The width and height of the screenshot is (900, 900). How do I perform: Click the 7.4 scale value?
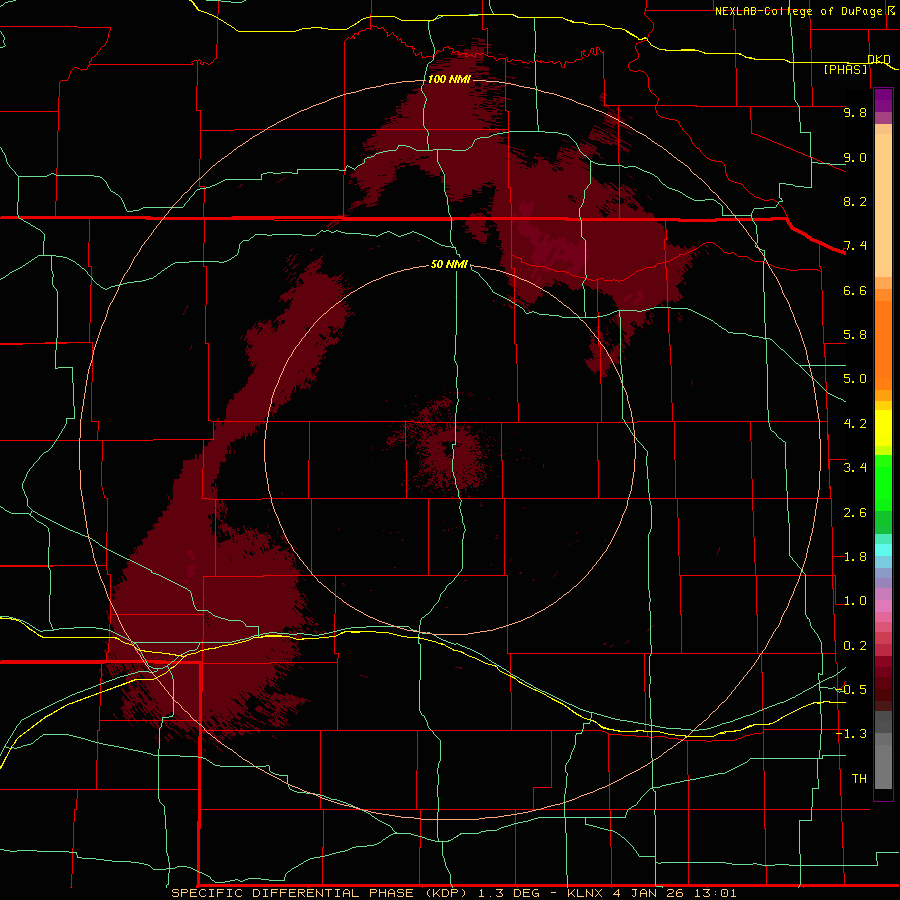coord(855,246)
